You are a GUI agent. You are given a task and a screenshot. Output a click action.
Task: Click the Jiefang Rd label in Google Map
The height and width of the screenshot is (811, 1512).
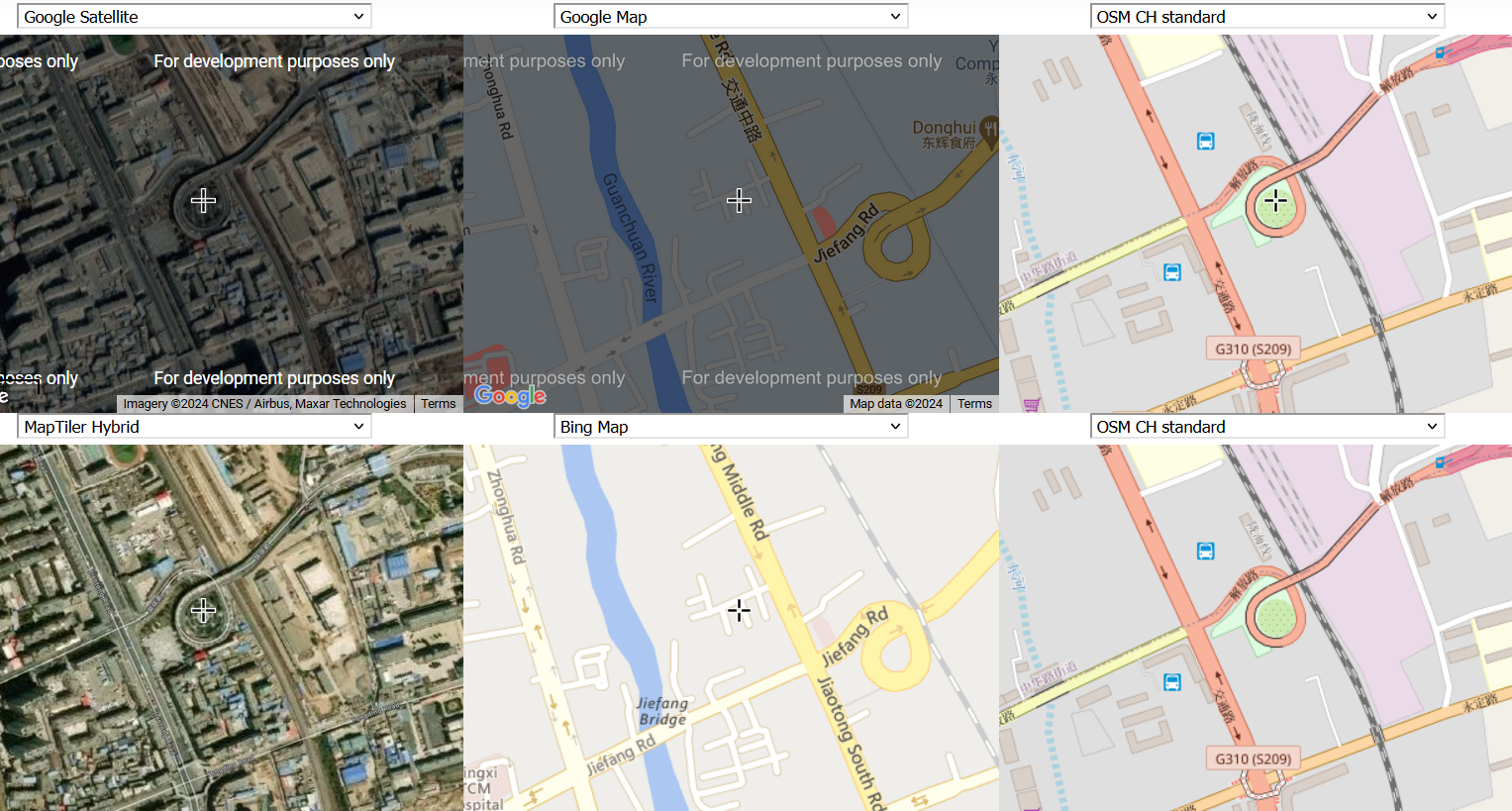click(x=846, y=234)
